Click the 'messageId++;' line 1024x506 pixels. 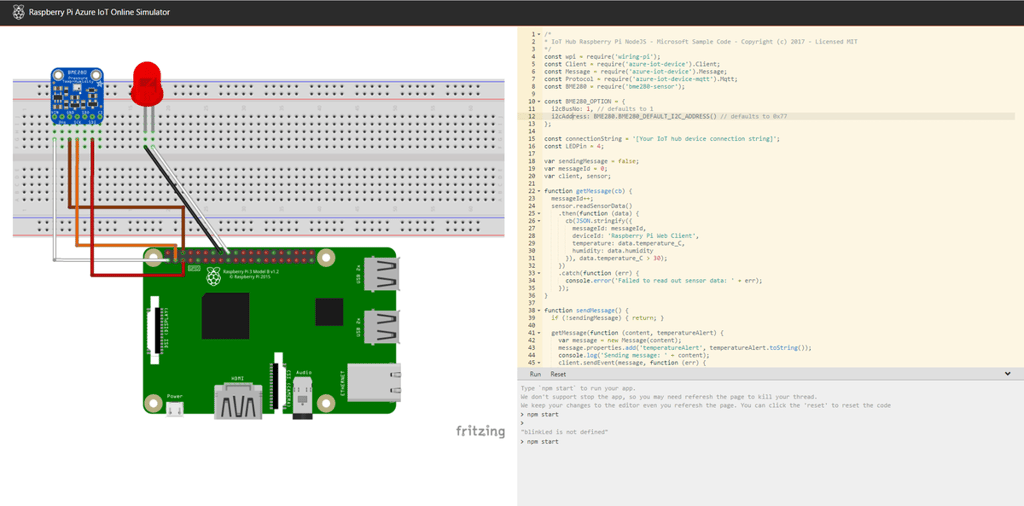570,198
